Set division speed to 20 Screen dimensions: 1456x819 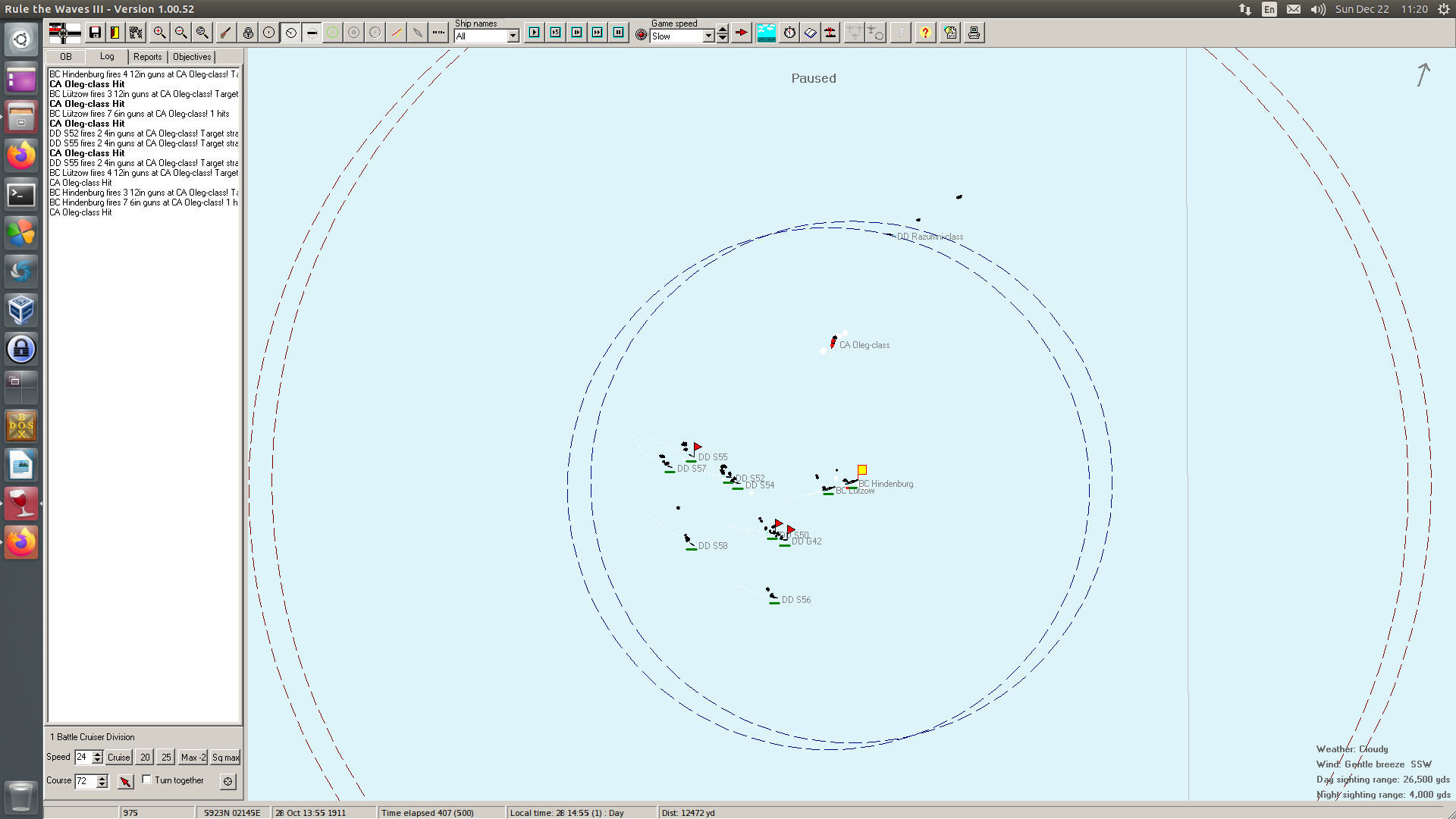click(x=145, y=757)
